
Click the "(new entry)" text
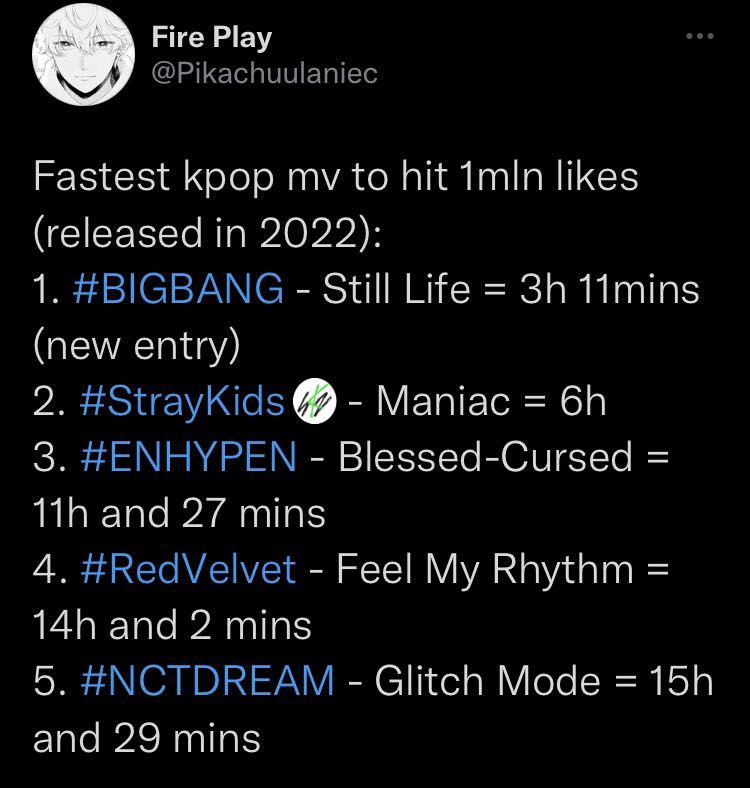point(137,346)
